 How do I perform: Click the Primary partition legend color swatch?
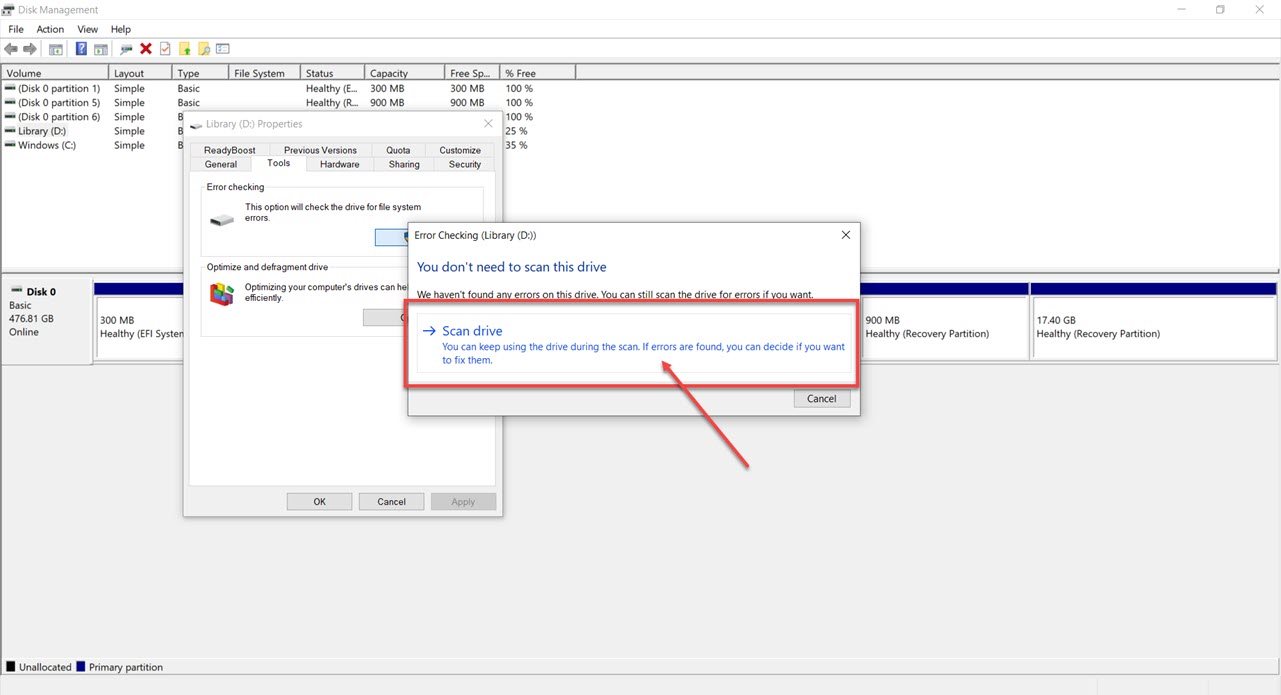coord(82,666)
